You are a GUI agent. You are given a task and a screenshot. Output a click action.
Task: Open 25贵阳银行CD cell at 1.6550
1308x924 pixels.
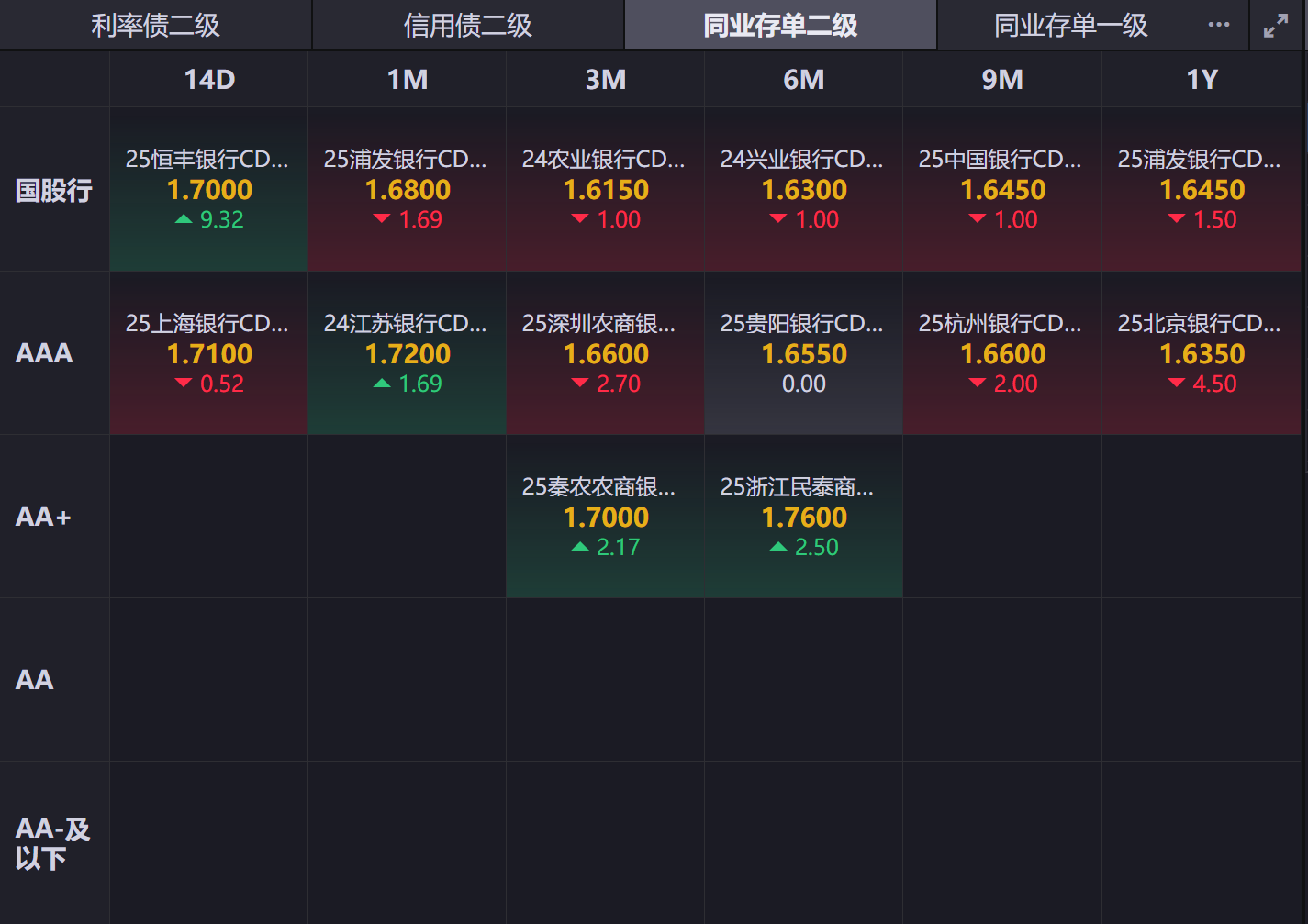[804, 353]
